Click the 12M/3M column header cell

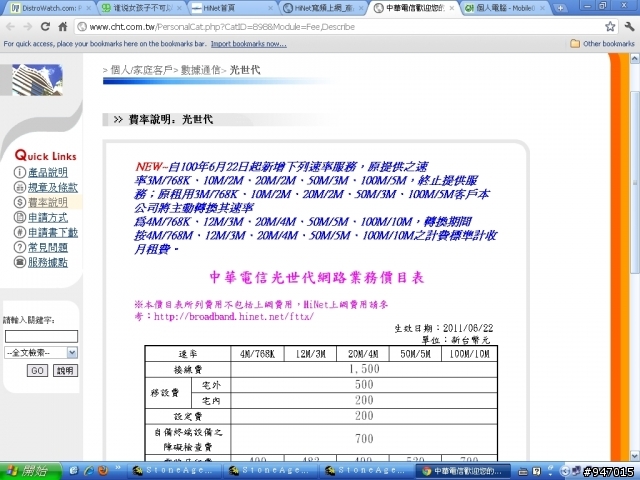310,353
